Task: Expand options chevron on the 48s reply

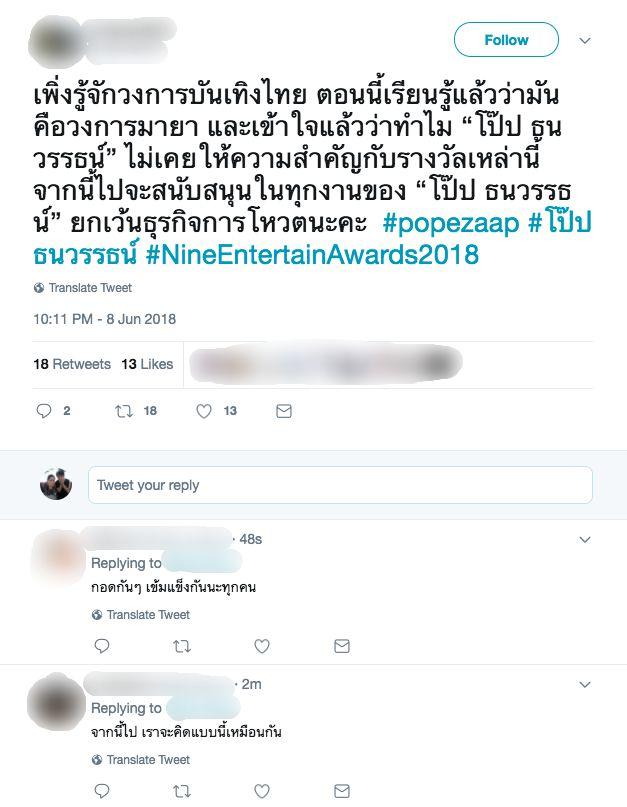Action: point(585,539)
